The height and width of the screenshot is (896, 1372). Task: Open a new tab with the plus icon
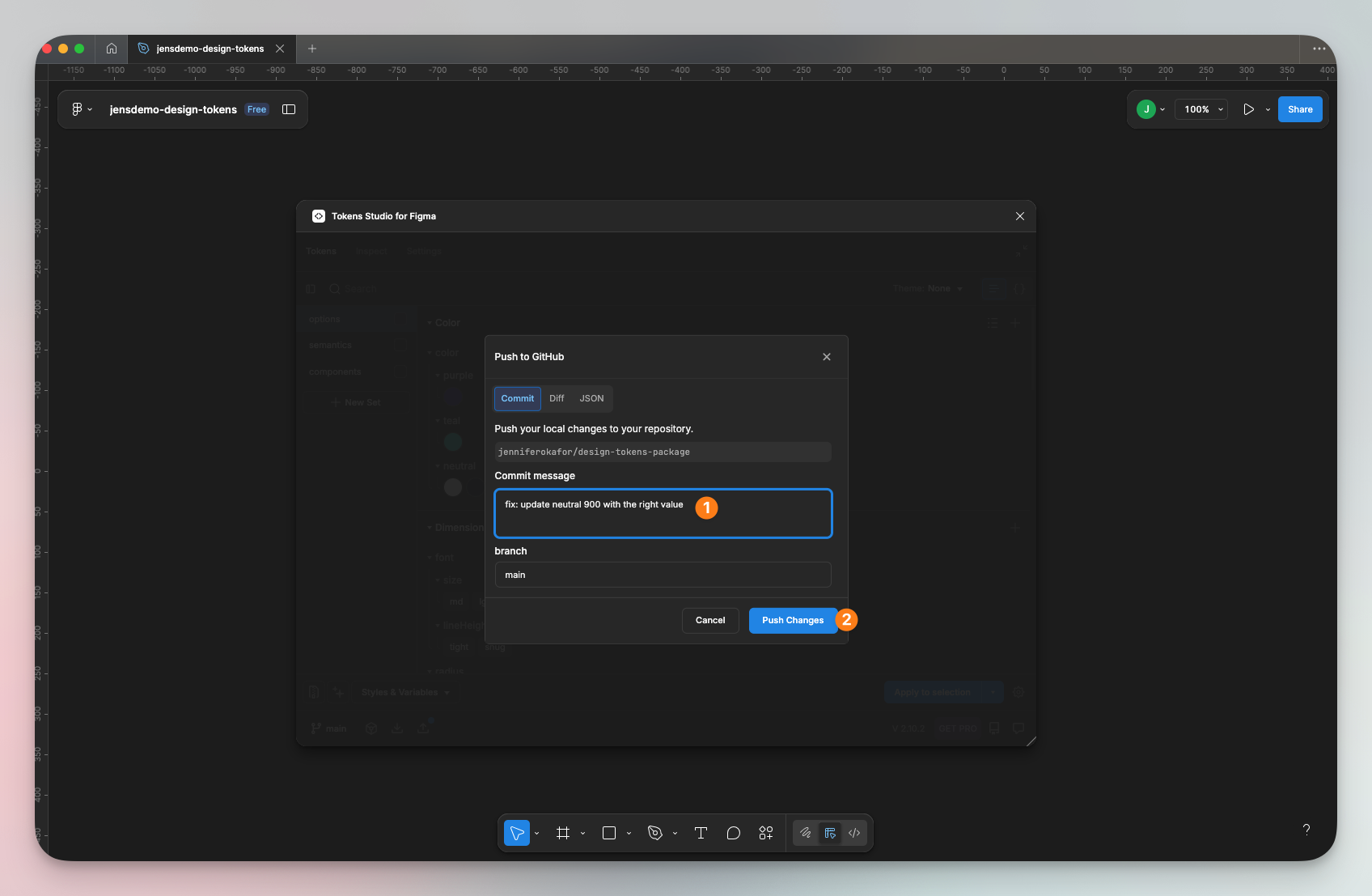coord(312,49)
